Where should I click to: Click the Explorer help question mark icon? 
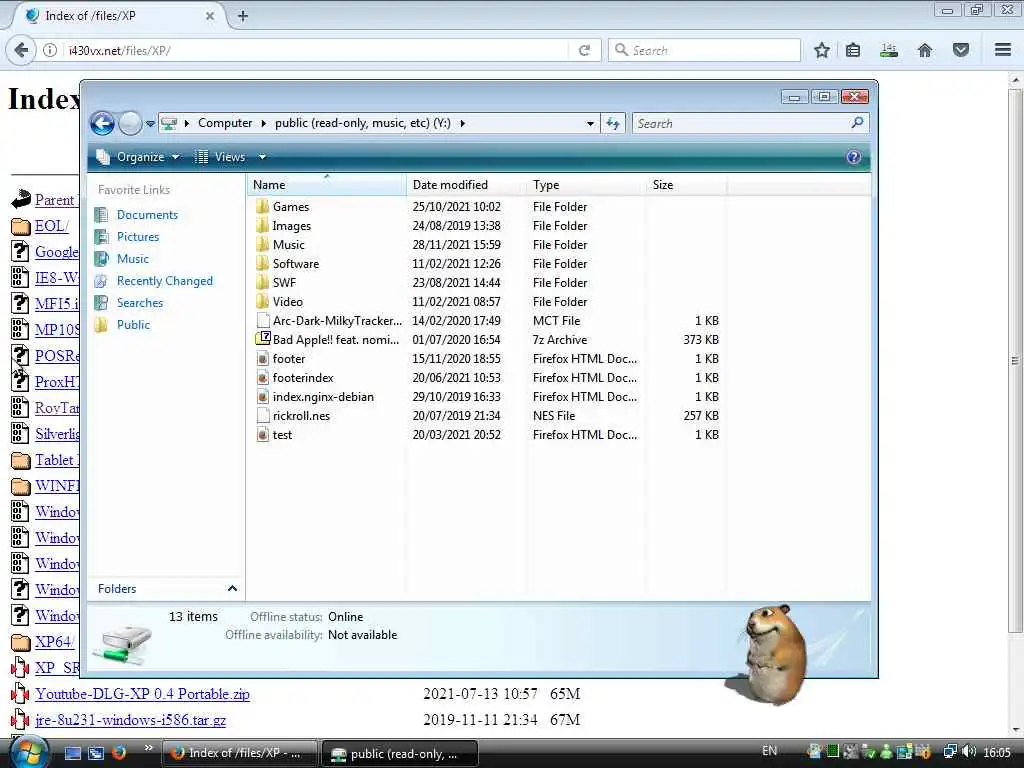coord(853,157)
